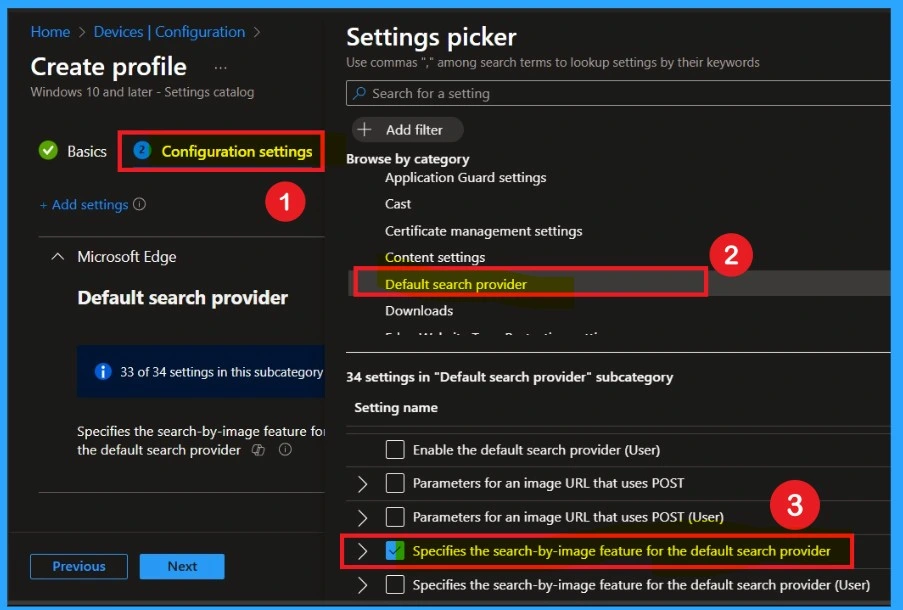Open the Basics step tab
The height and width of the screenshot is (610, 903).
(73, 151)
